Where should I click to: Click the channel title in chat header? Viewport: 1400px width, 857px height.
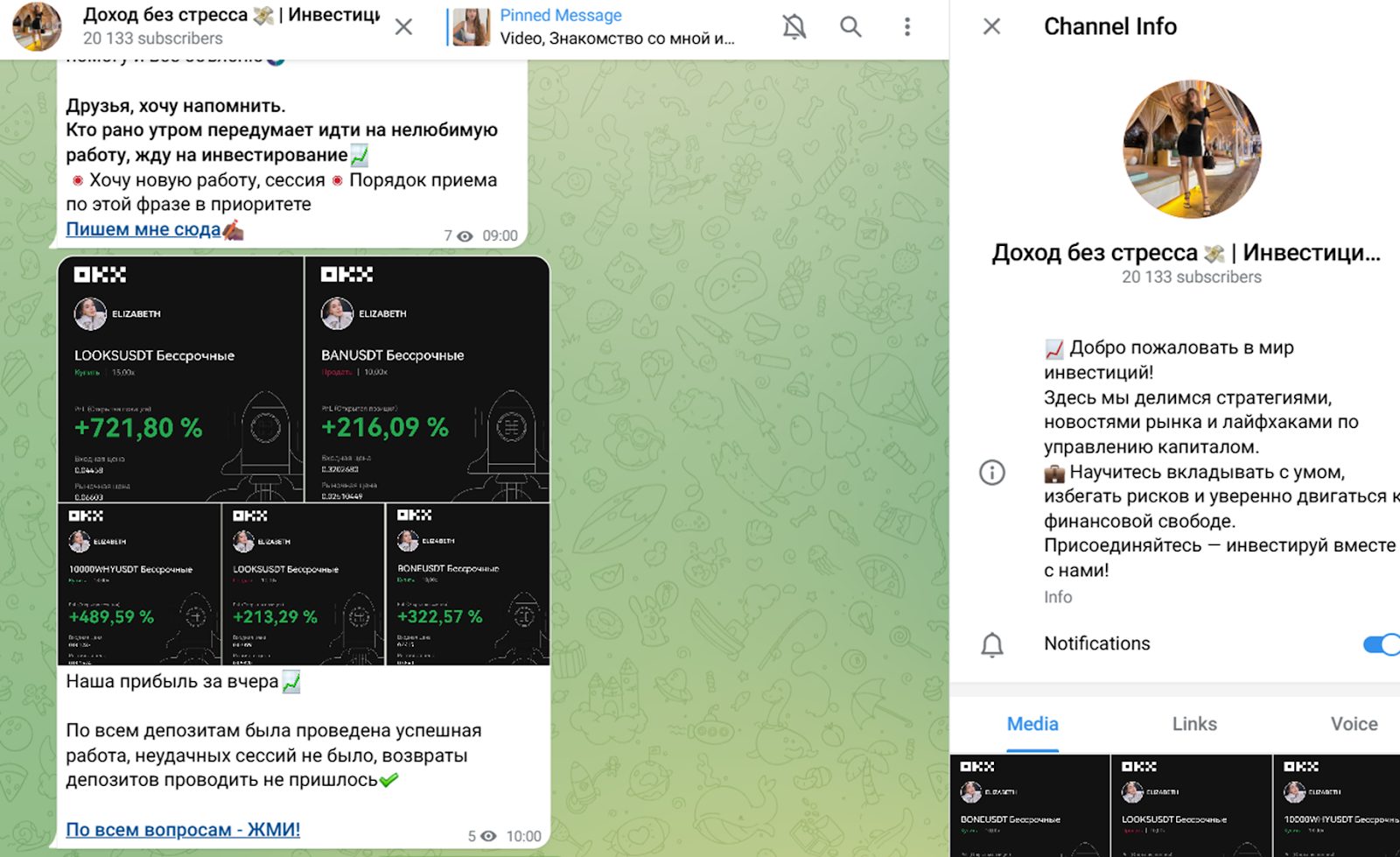point(231,15)
